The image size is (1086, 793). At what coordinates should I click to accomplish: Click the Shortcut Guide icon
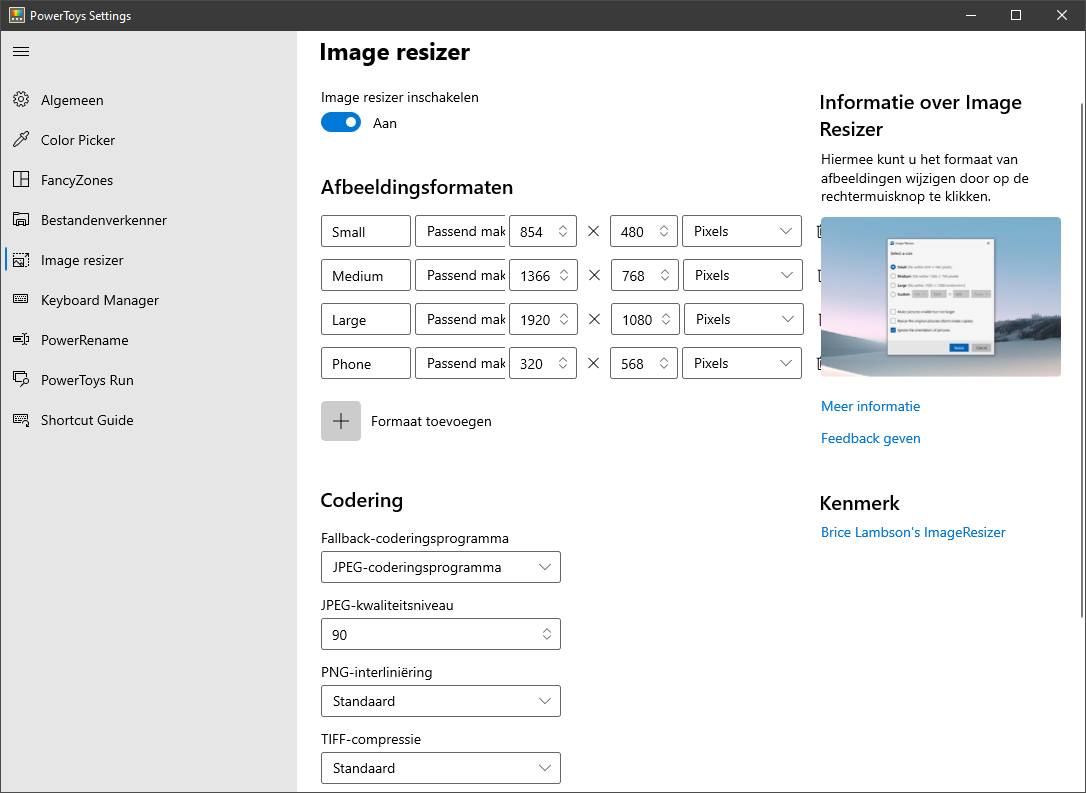coord(21,420)
